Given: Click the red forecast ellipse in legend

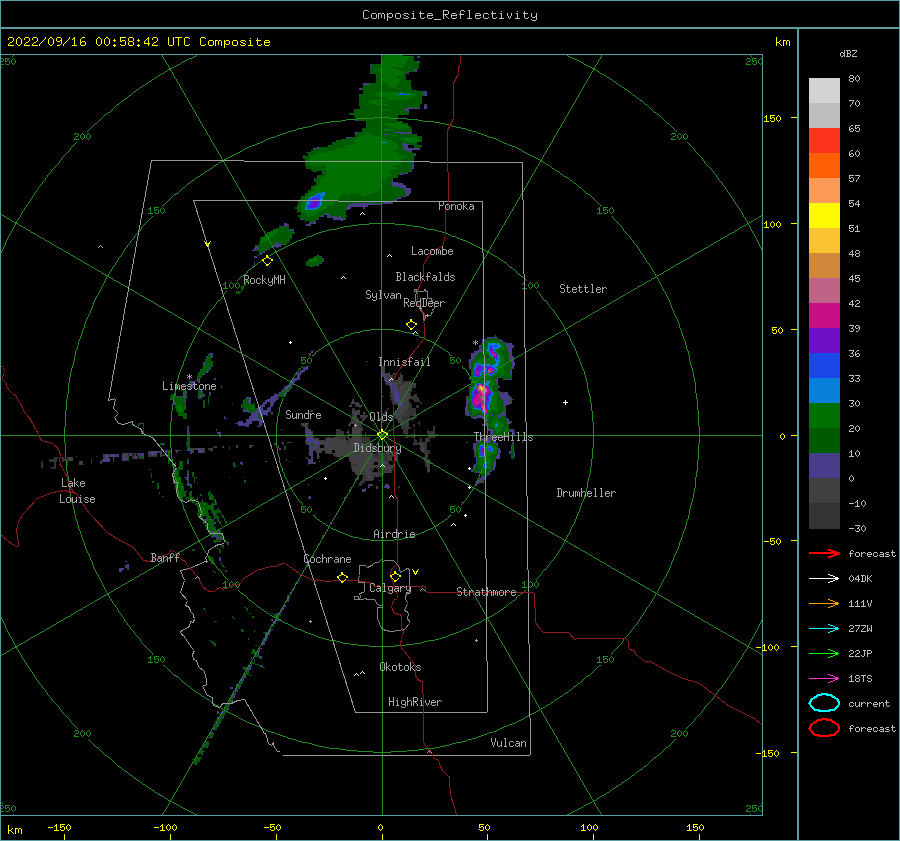Looking at the screenshot, I should pyautogui.click(x=824, y=728).
